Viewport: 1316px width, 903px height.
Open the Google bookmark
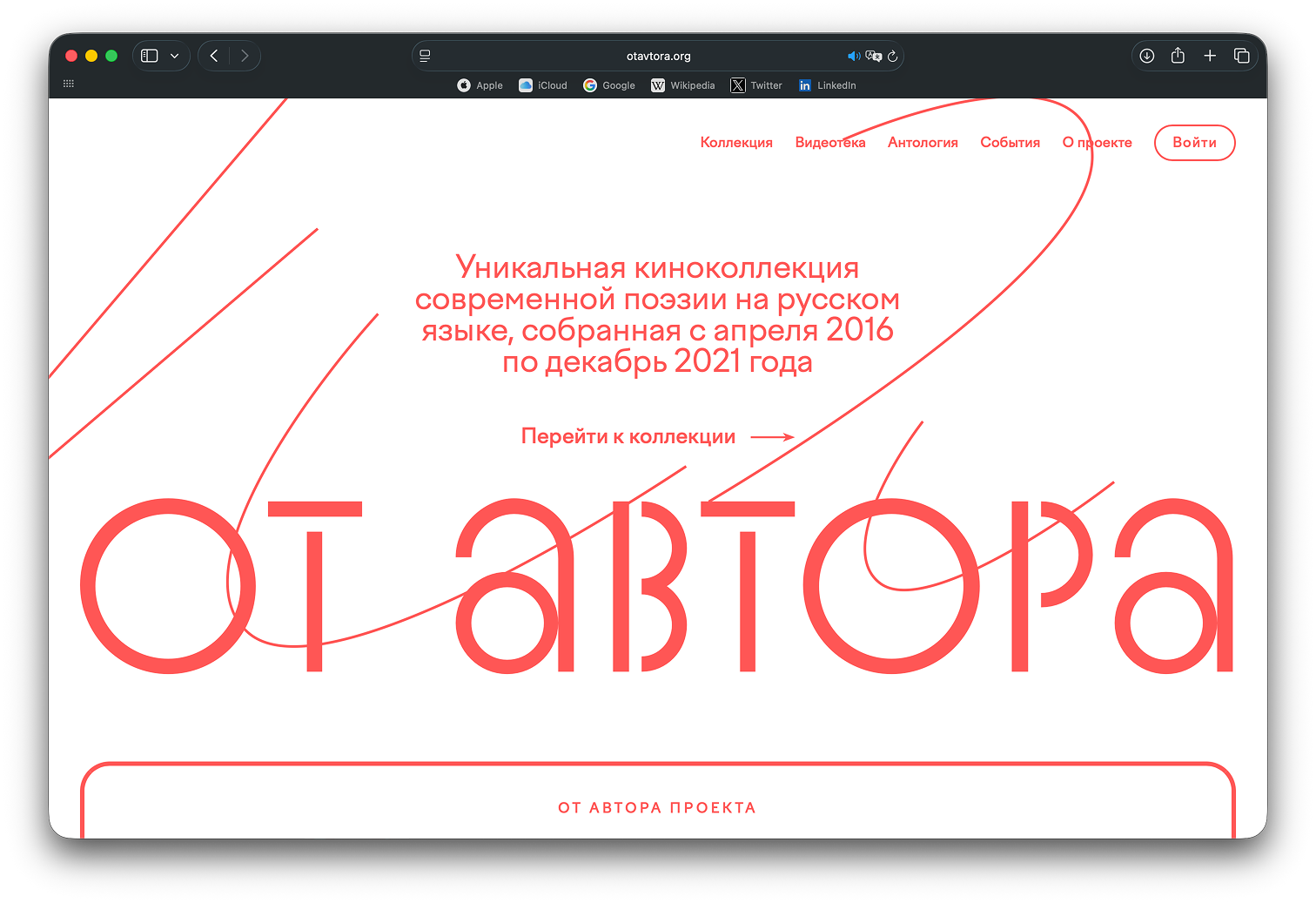pyautogui.click(x=609, y=85)
